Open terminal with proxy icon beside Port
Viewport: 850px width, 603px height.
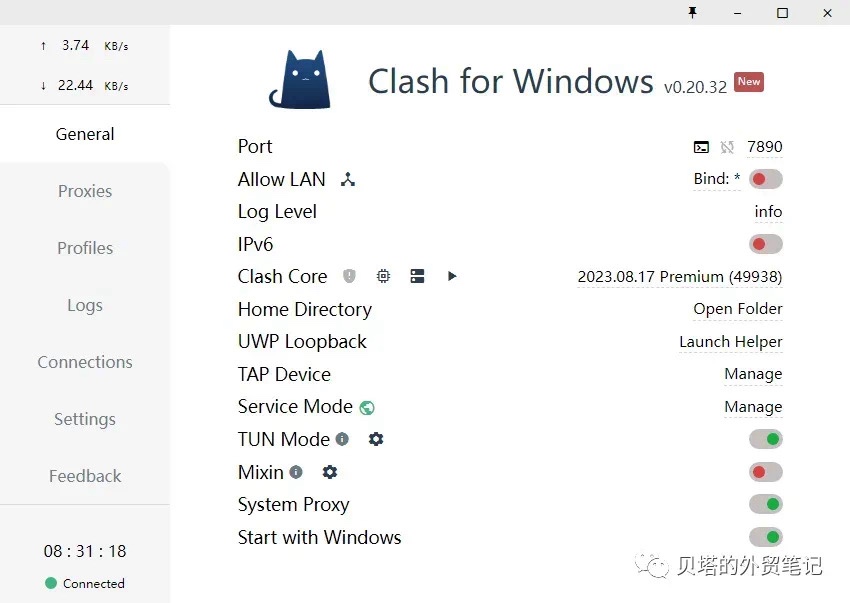pyautogui.click(x=701, y=147)
